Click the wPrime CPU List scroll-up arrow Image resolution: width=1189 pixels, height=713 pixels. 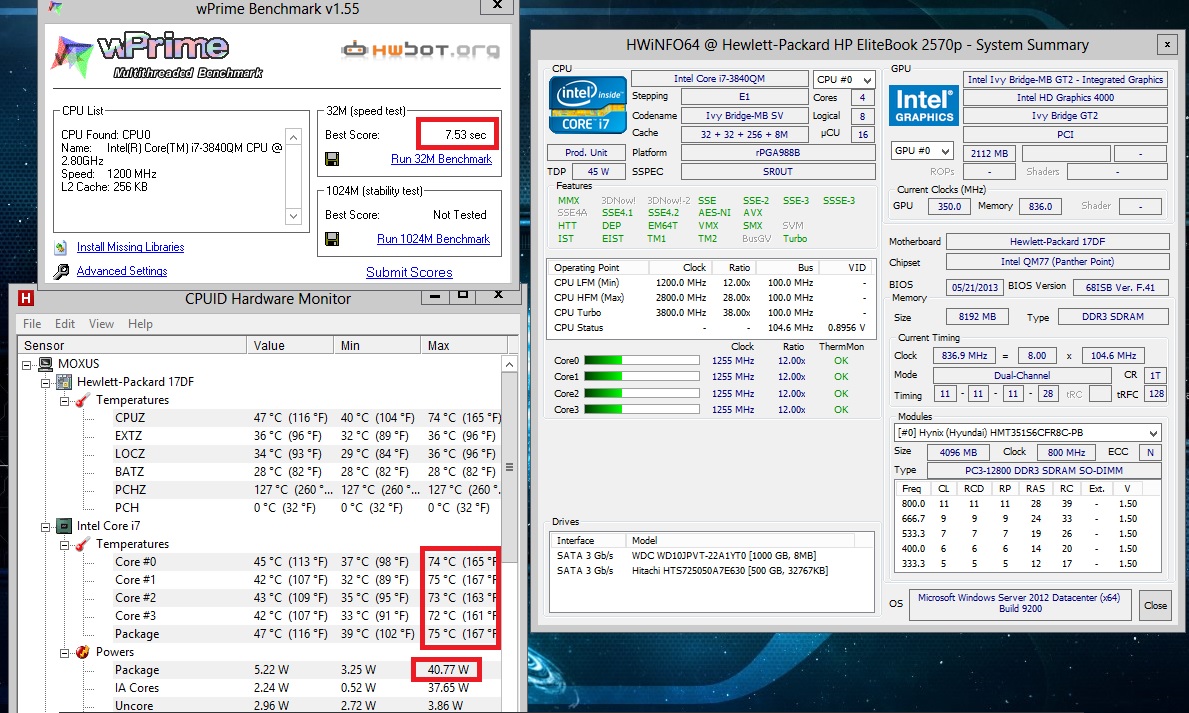293,137
